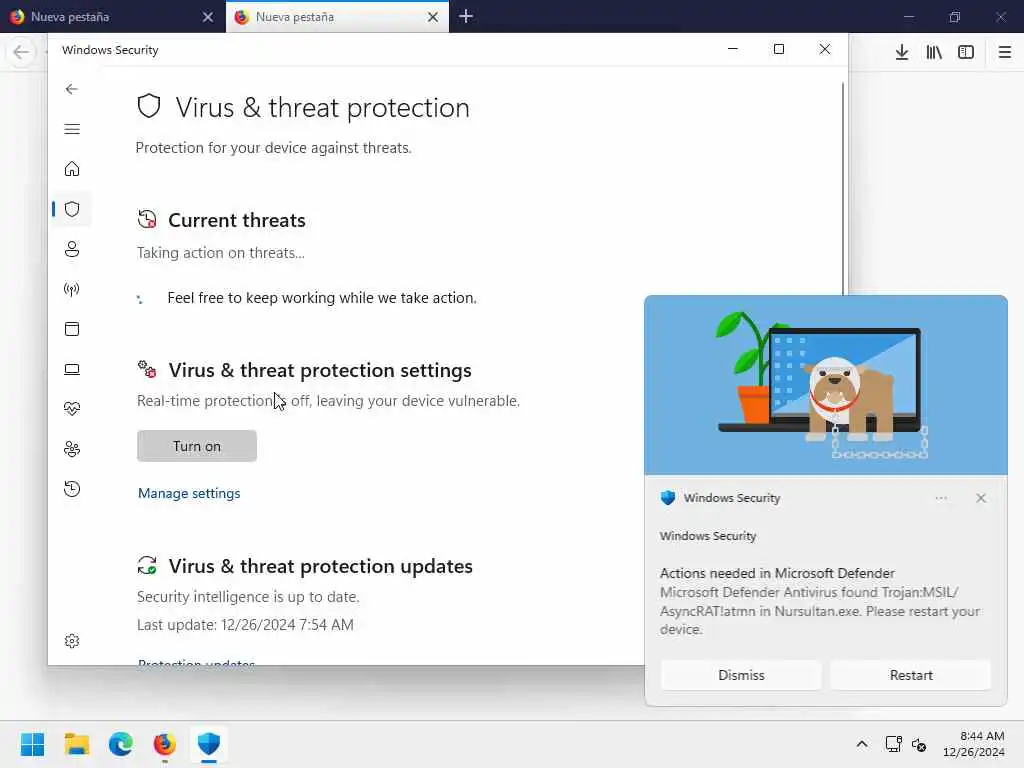Open App & browser control in sidebar
Screen dimensions: 1024x768
[72, 329]
